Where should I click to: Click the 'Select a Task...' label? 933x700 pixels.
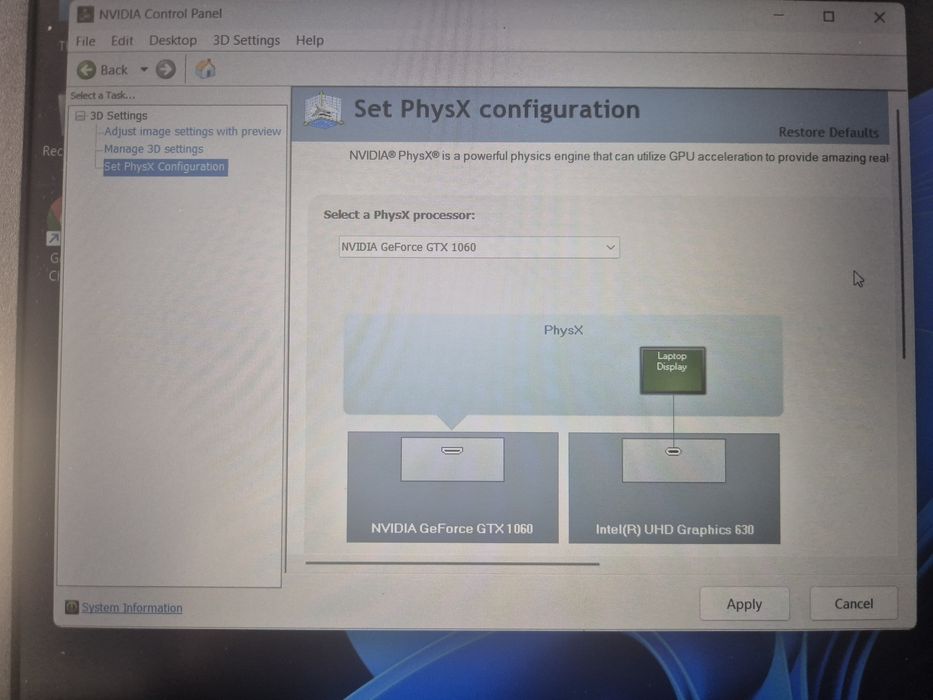102,95
